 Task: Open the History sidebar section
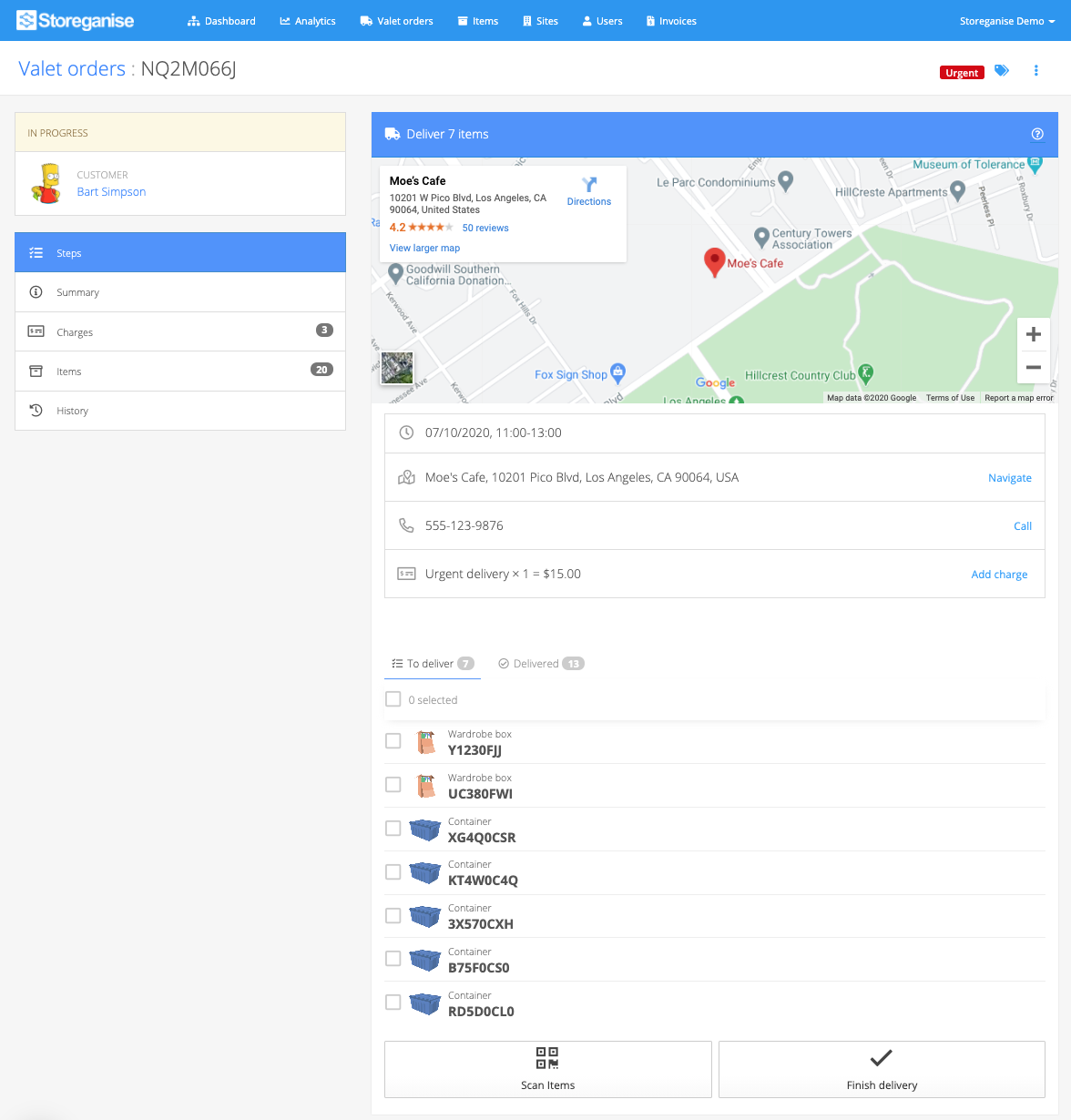pyautogui.click(x=180, y=411)
